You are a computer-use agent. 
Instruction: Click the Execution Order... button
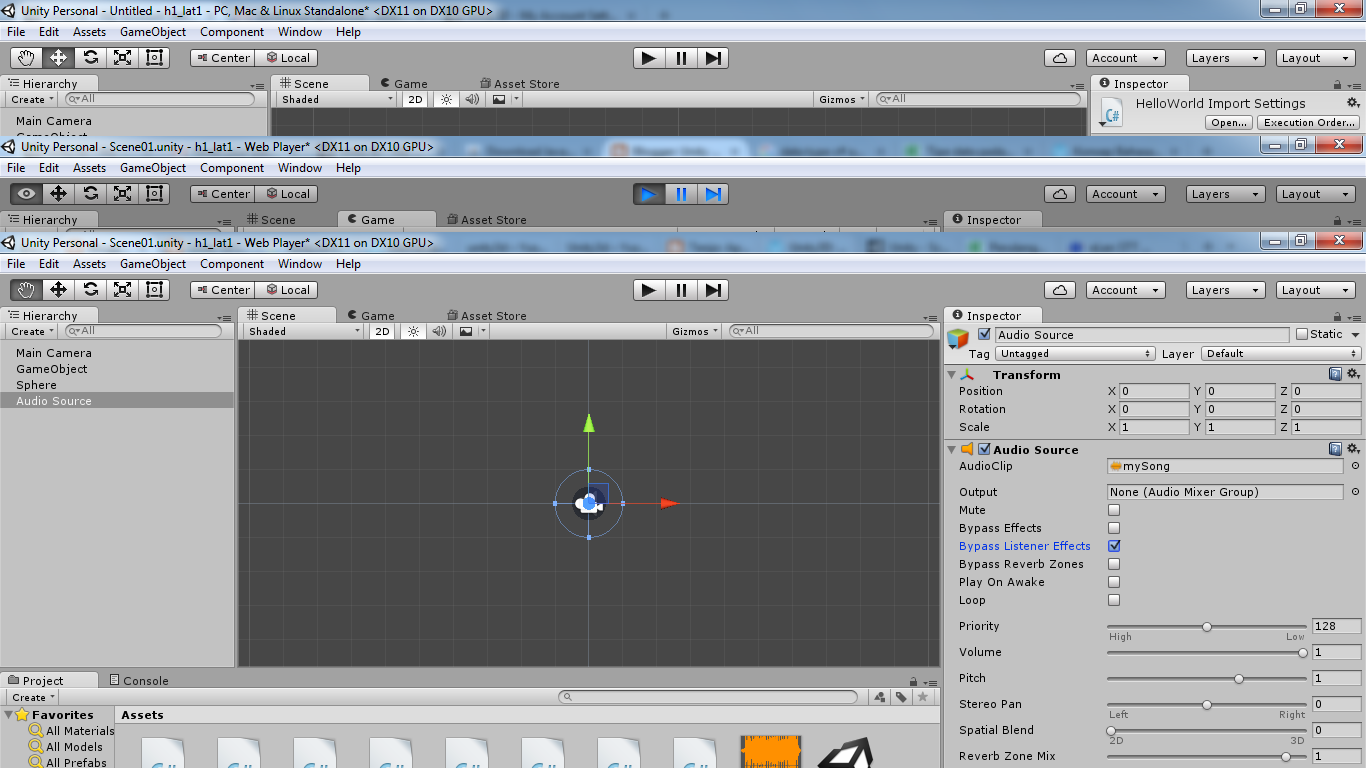[1308, 122]
